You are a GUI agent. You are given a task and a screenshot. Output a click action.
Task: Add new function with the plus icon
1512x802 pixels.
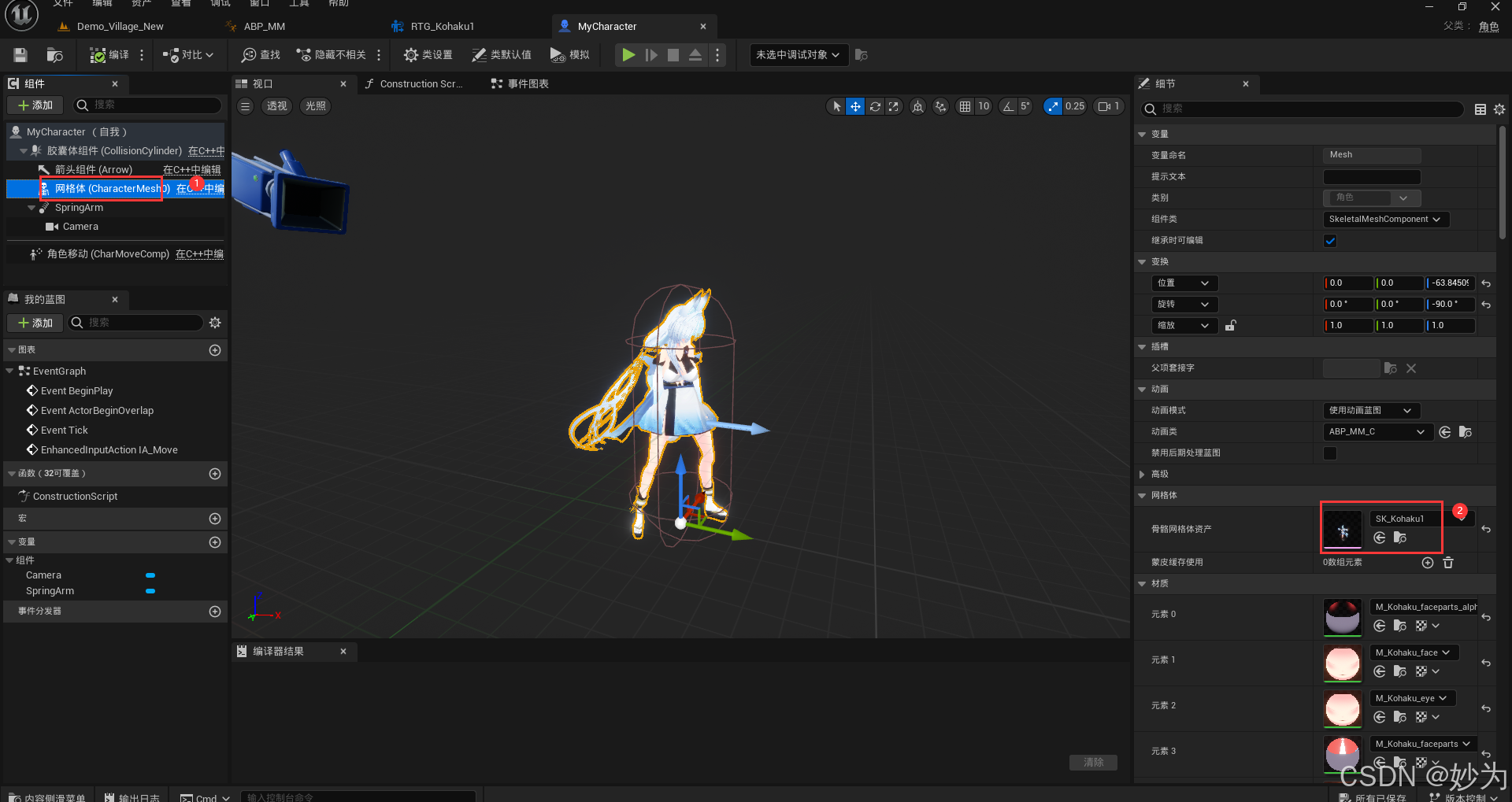pos(215,474)
